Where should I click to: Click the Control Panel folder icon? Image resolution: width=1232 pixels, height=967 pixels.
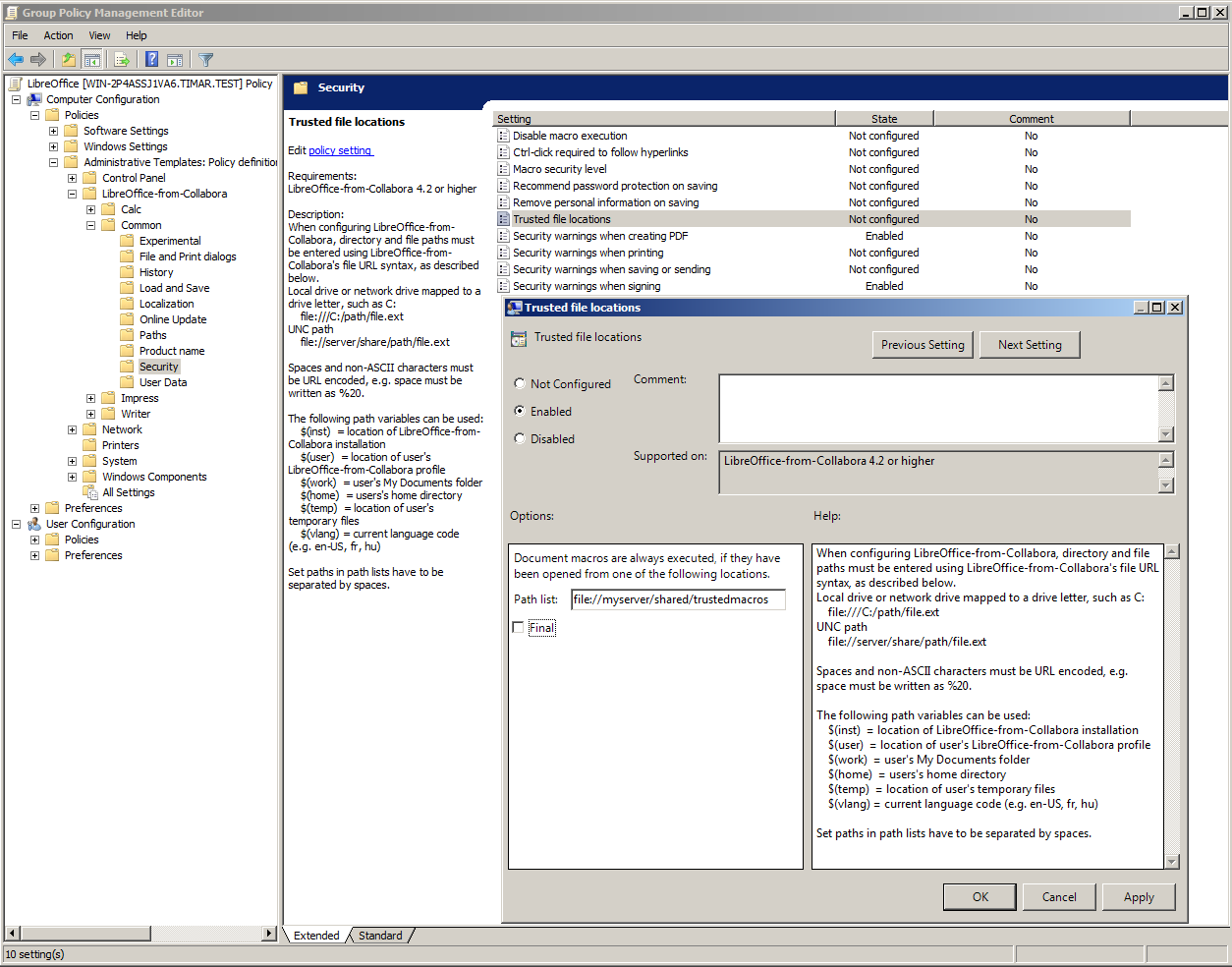(90, 178)
